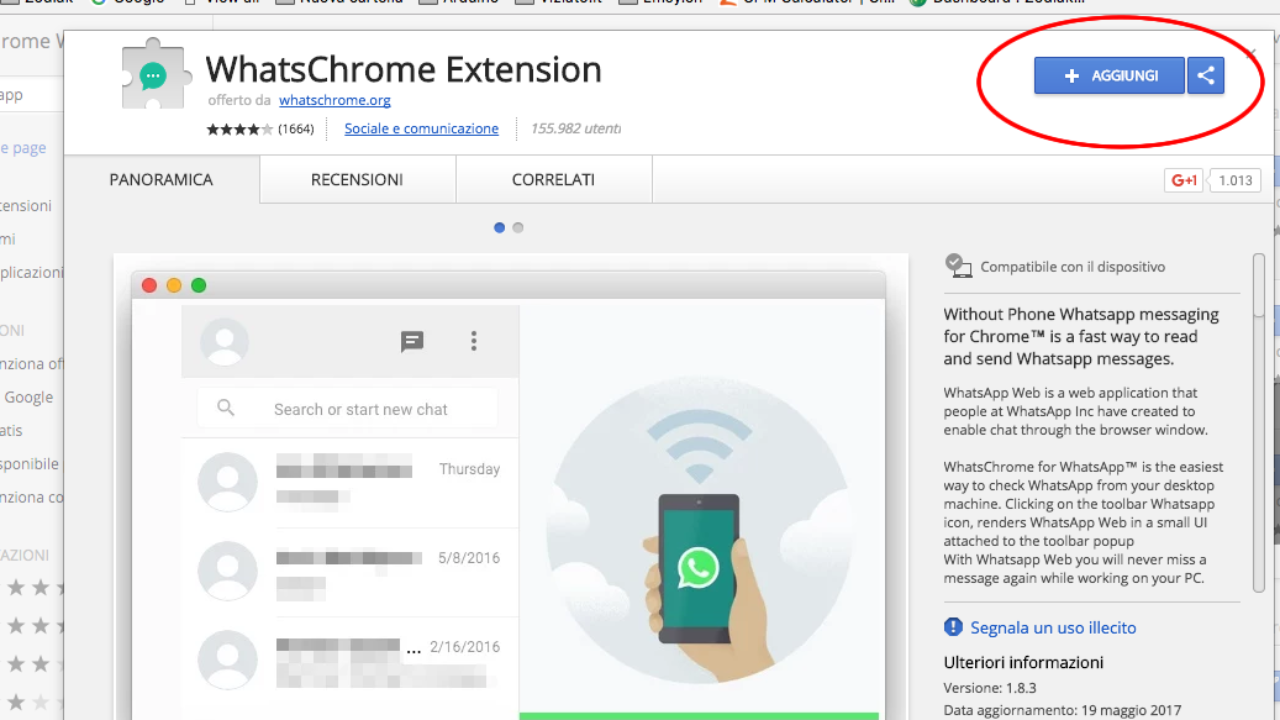
Task: Click the Segnala un uso illecito link
Action: pyautogui.click(x=1053, y=628)
